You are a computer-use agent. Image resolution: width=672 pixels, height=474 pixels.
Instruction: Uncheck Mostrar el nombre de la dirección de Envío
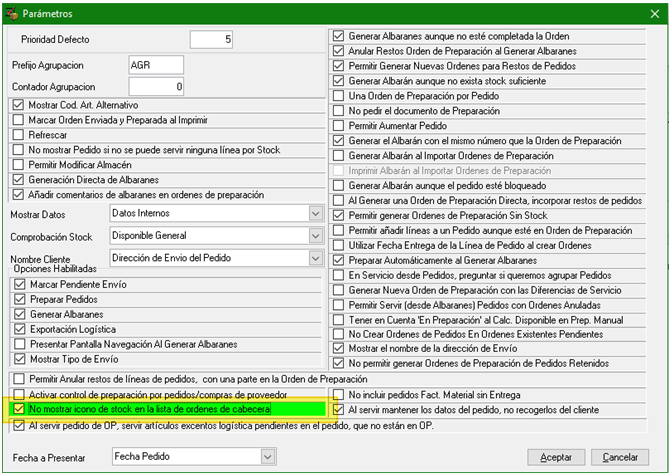point(339,348)
